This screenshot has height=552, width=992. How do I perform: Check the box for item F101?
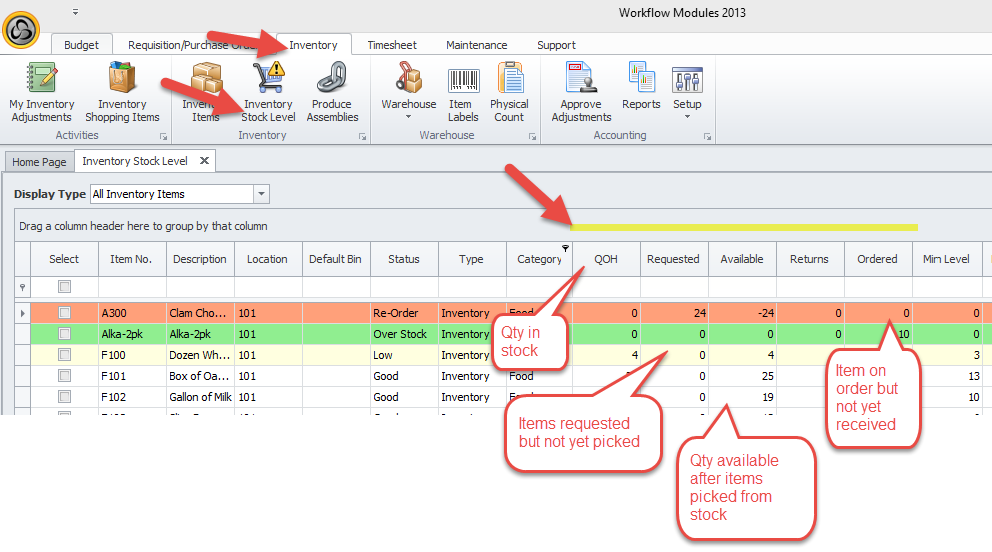click(x=64, y=376)
